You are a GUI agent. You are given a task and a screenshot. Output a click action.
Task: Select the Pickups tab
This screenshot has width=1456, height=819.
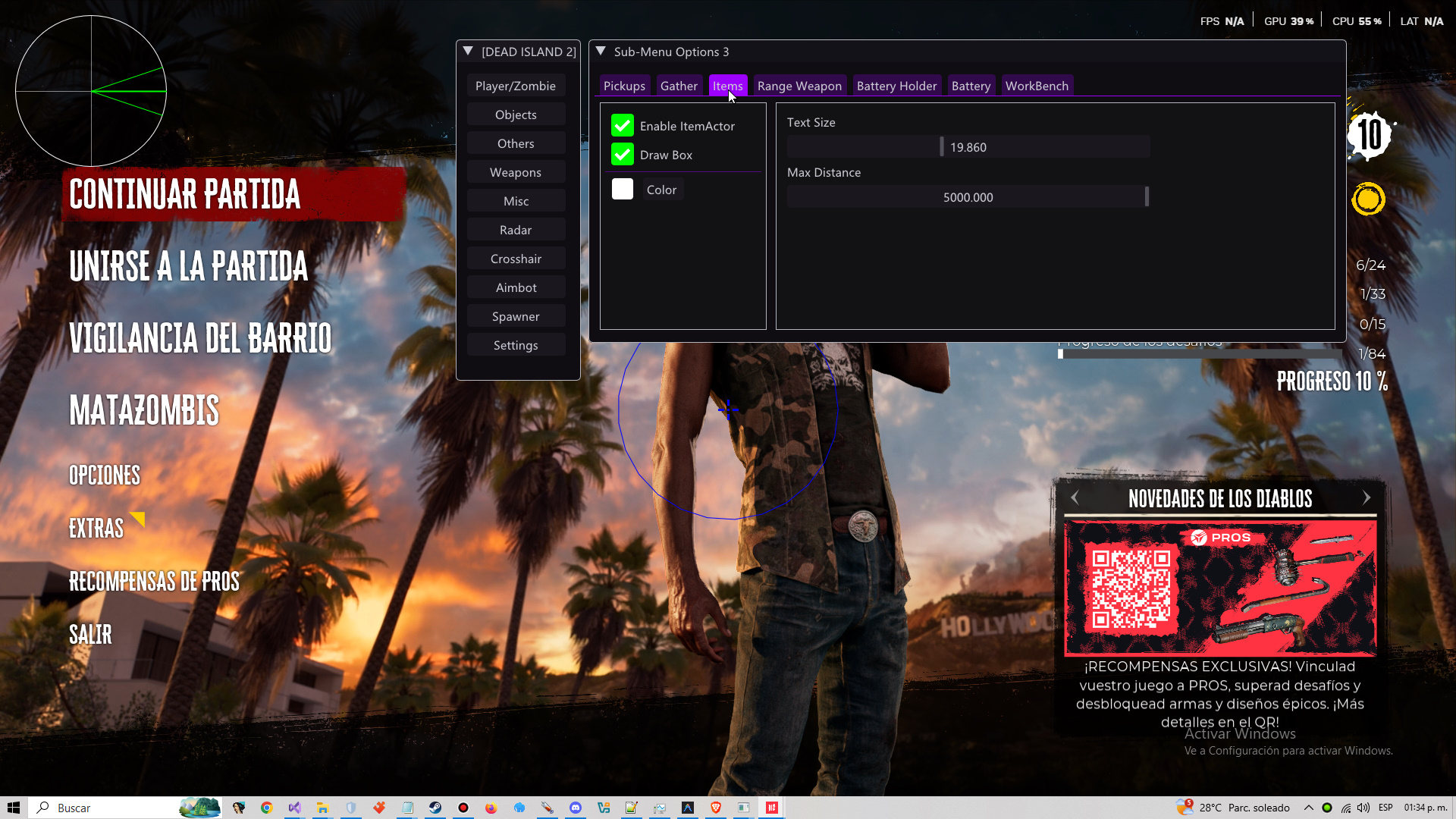[624, 86]
